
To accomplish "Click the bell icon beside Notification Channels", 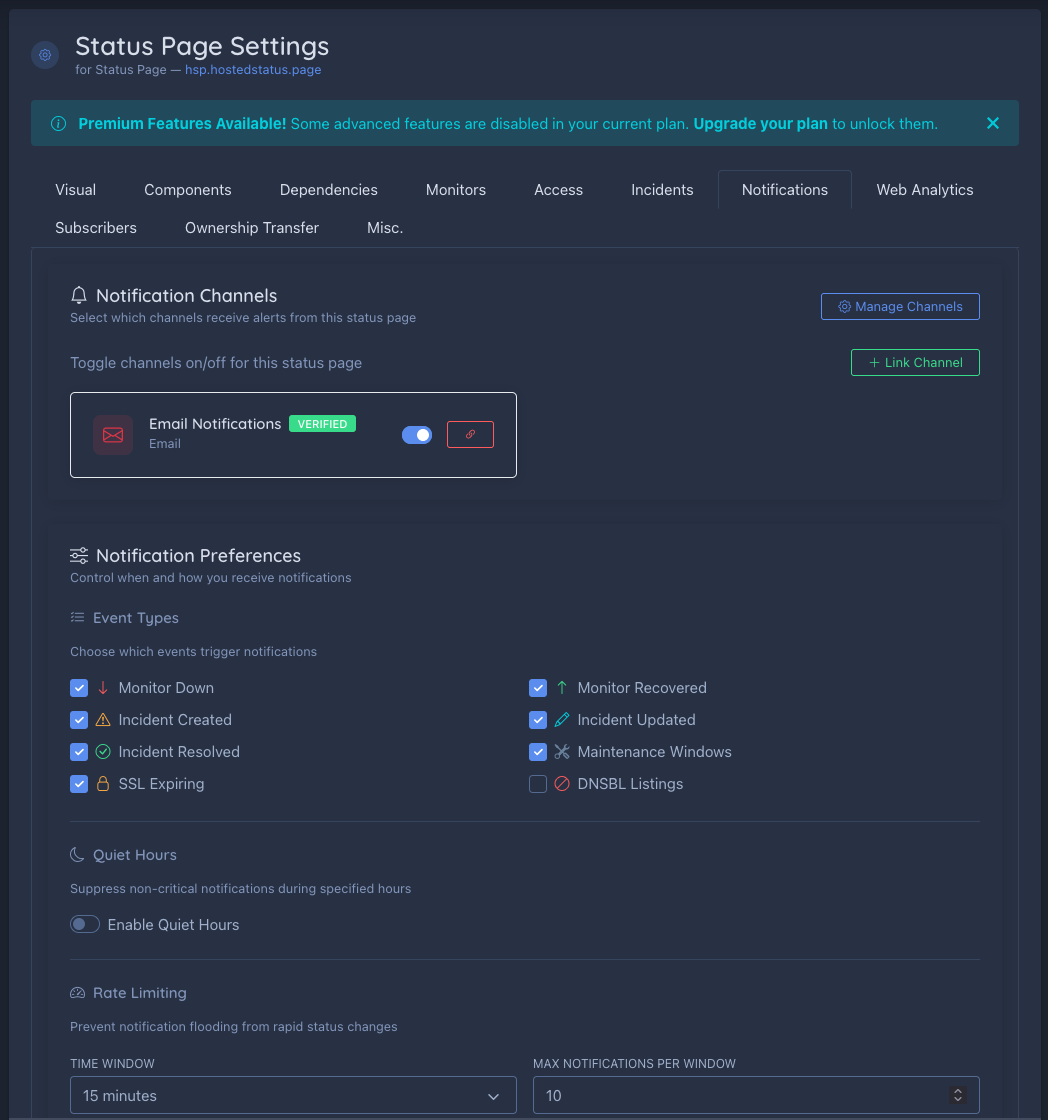I will [79, 295].
